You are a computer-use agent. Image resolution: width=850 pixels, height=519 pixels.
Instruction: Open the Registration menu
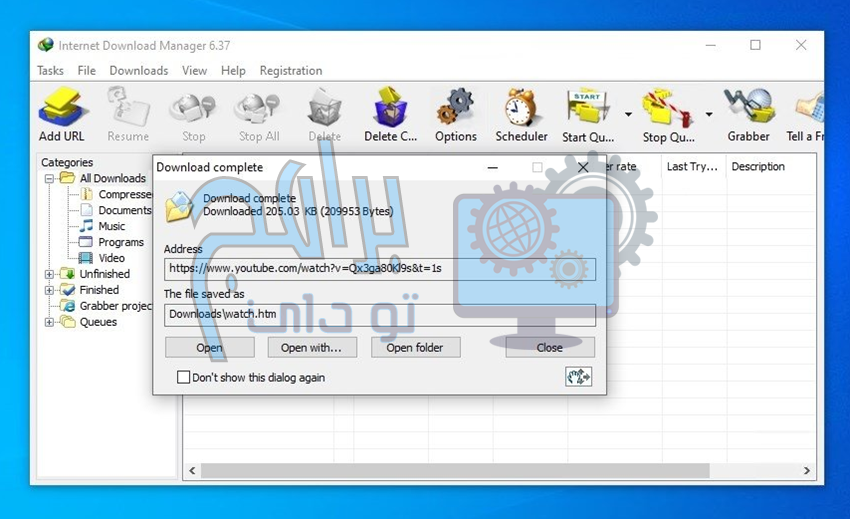click(x=290, y=71)
